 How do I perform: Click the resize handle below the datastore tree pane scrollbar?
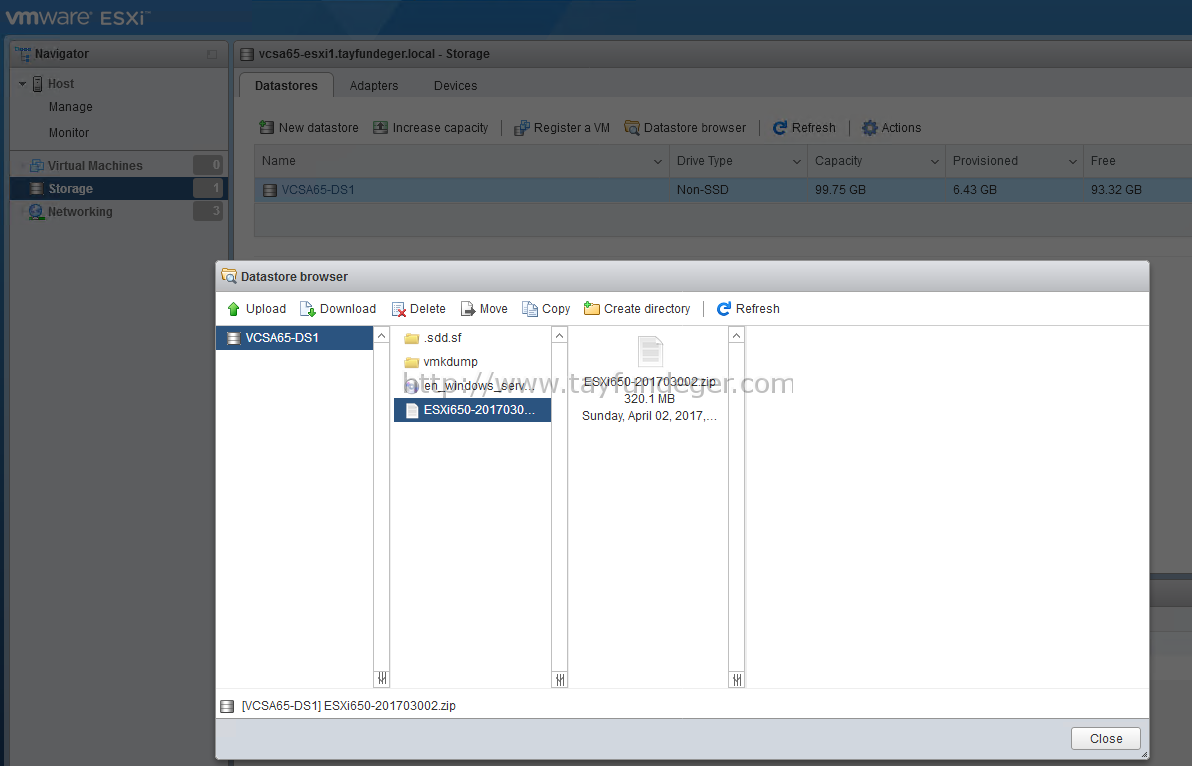(382, 679)
